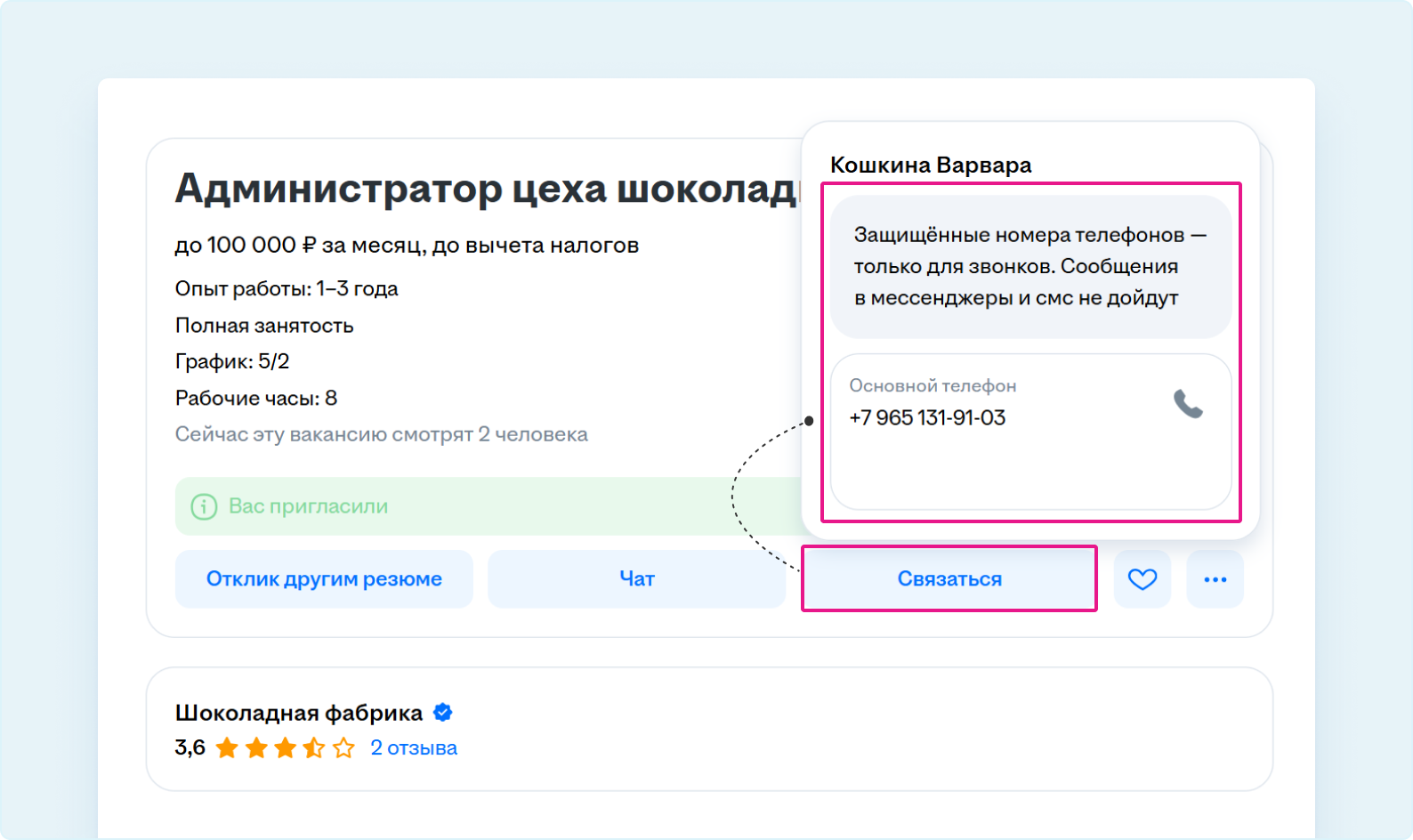Open the 2 отзыва reviews link
This screenshot has width=1413, height=840.
coord(414,747)
